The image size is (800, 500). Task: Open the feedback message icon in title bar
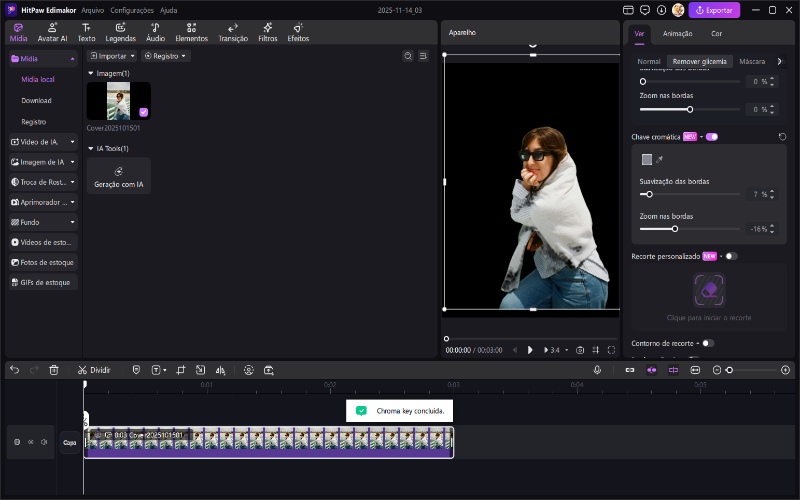[x=645, y=10]
